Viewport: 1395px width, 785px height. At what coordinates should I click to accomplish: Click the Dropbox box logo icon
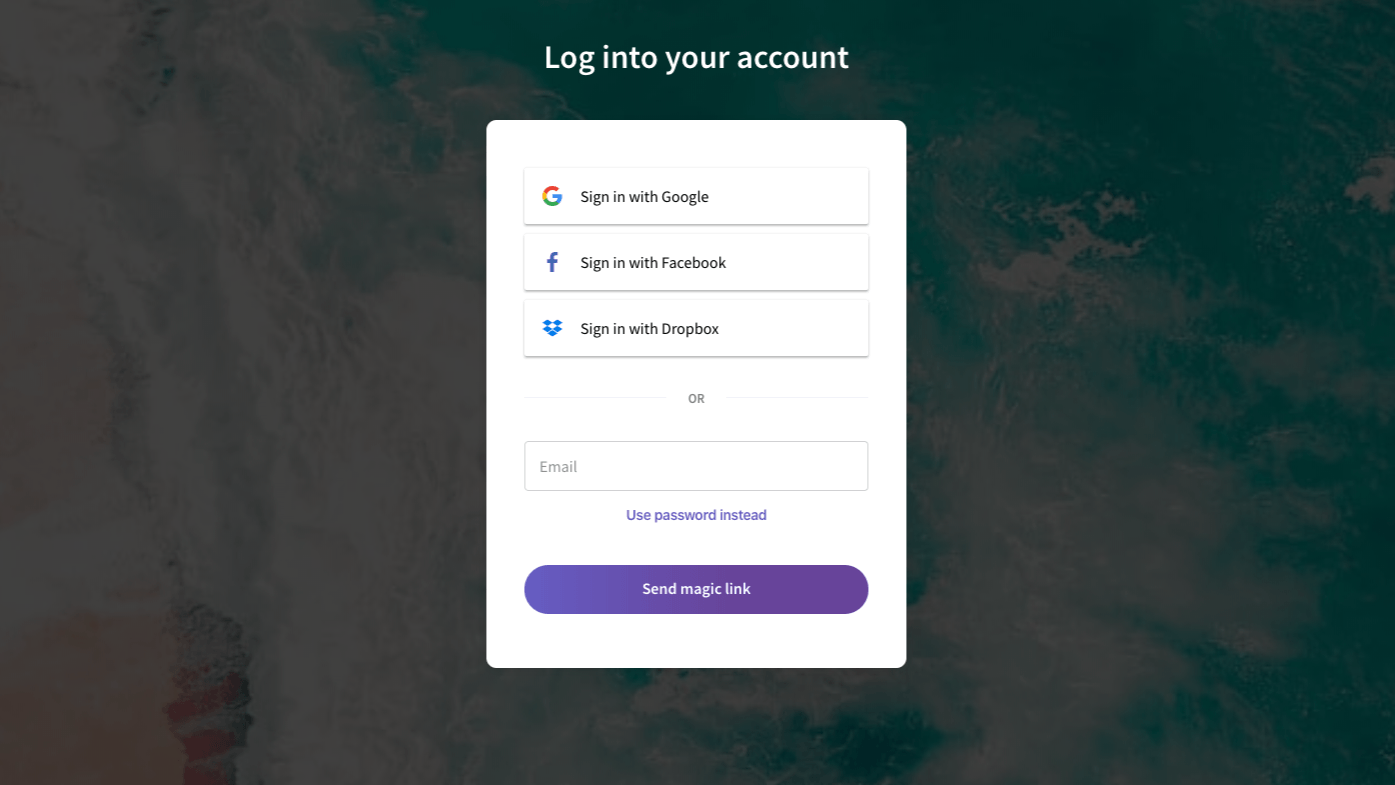552,328
